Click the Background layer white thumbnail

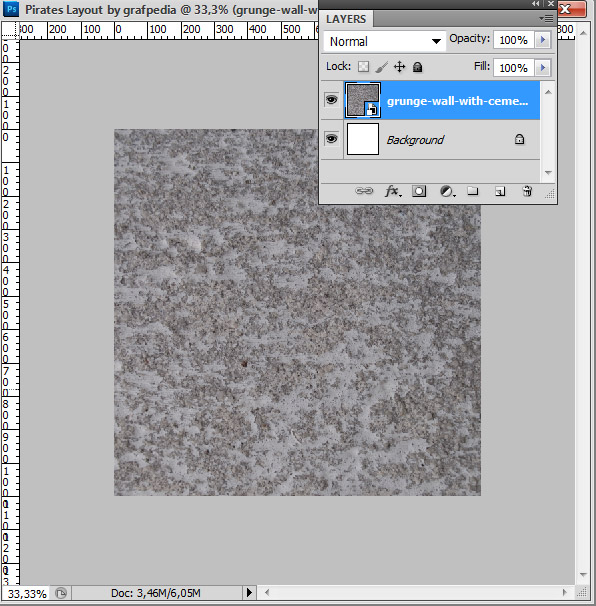(363, 139)
